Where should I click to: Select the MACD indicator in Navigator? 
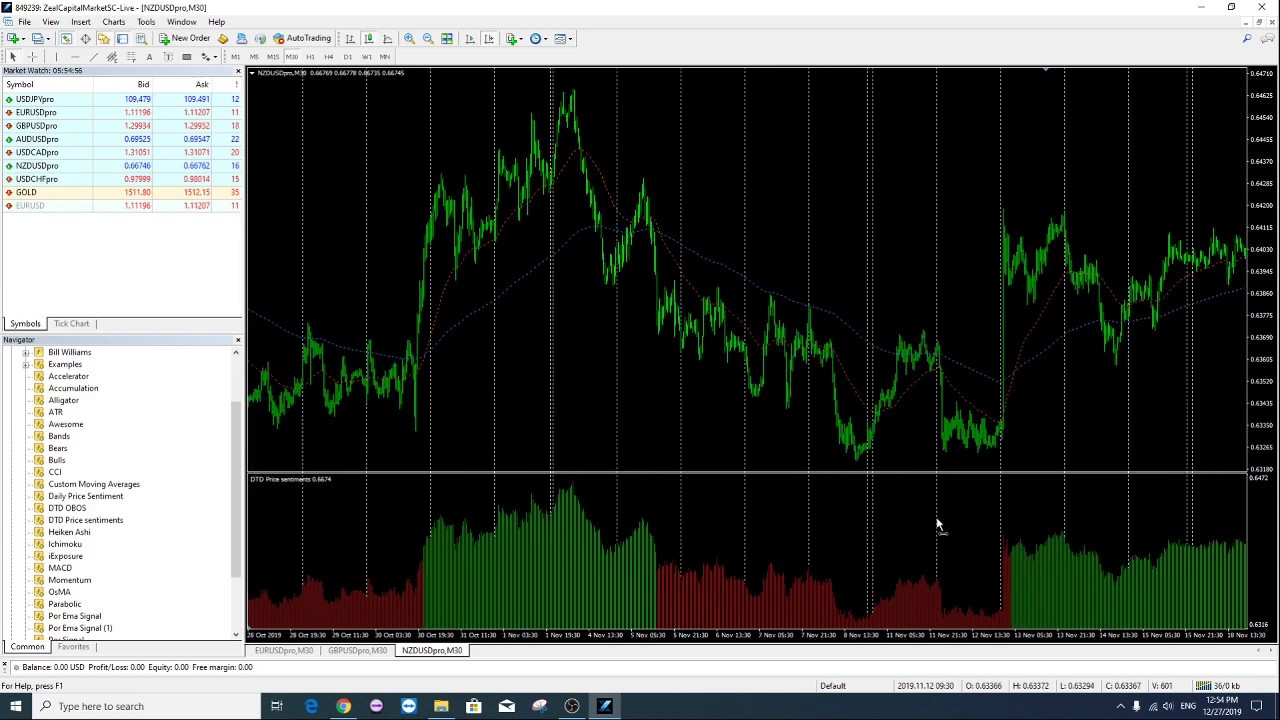click(60, 568)
